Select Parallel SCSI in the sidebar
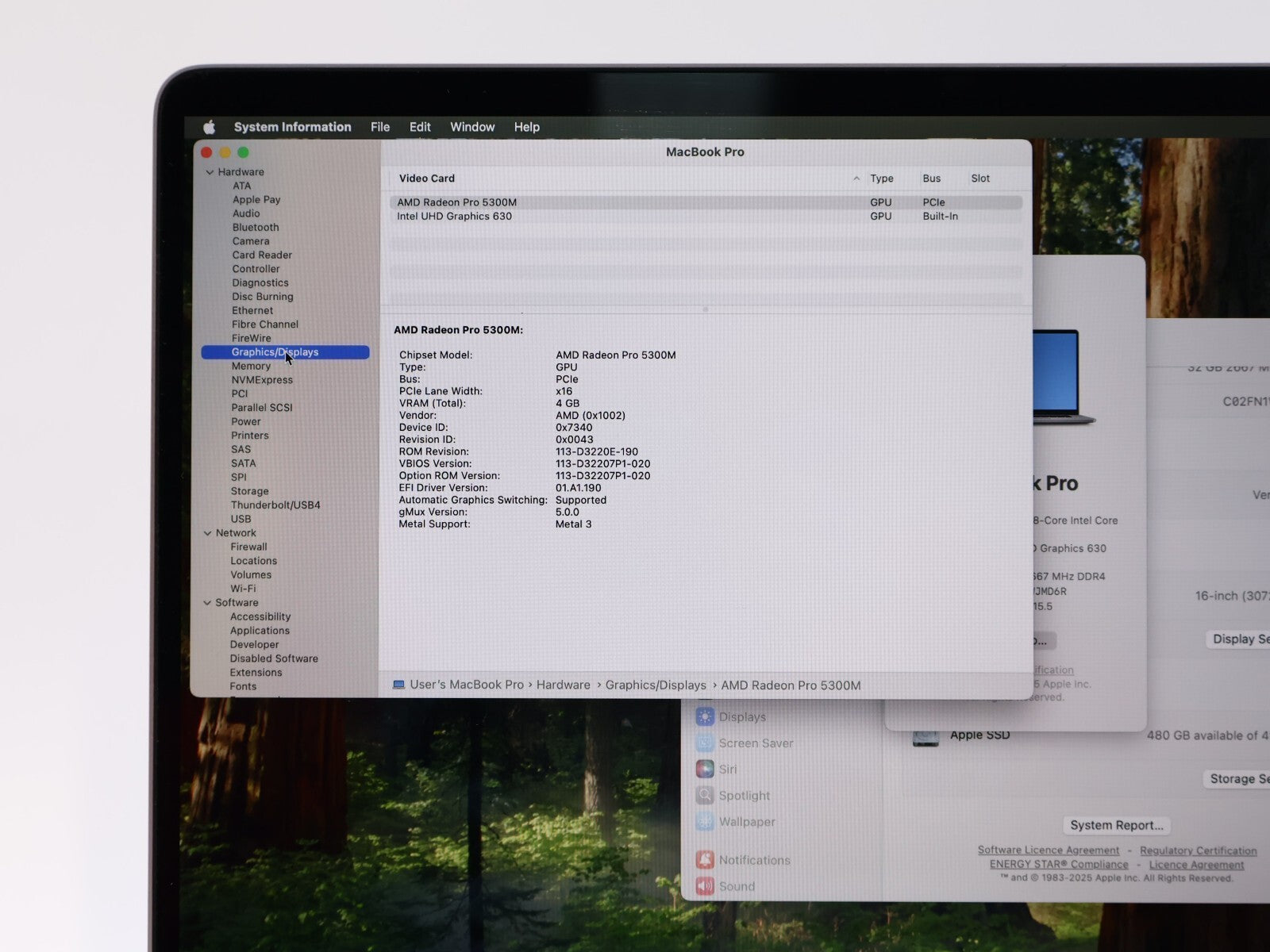The height and width of the screenshot is (952, 1270). [262, 408]
